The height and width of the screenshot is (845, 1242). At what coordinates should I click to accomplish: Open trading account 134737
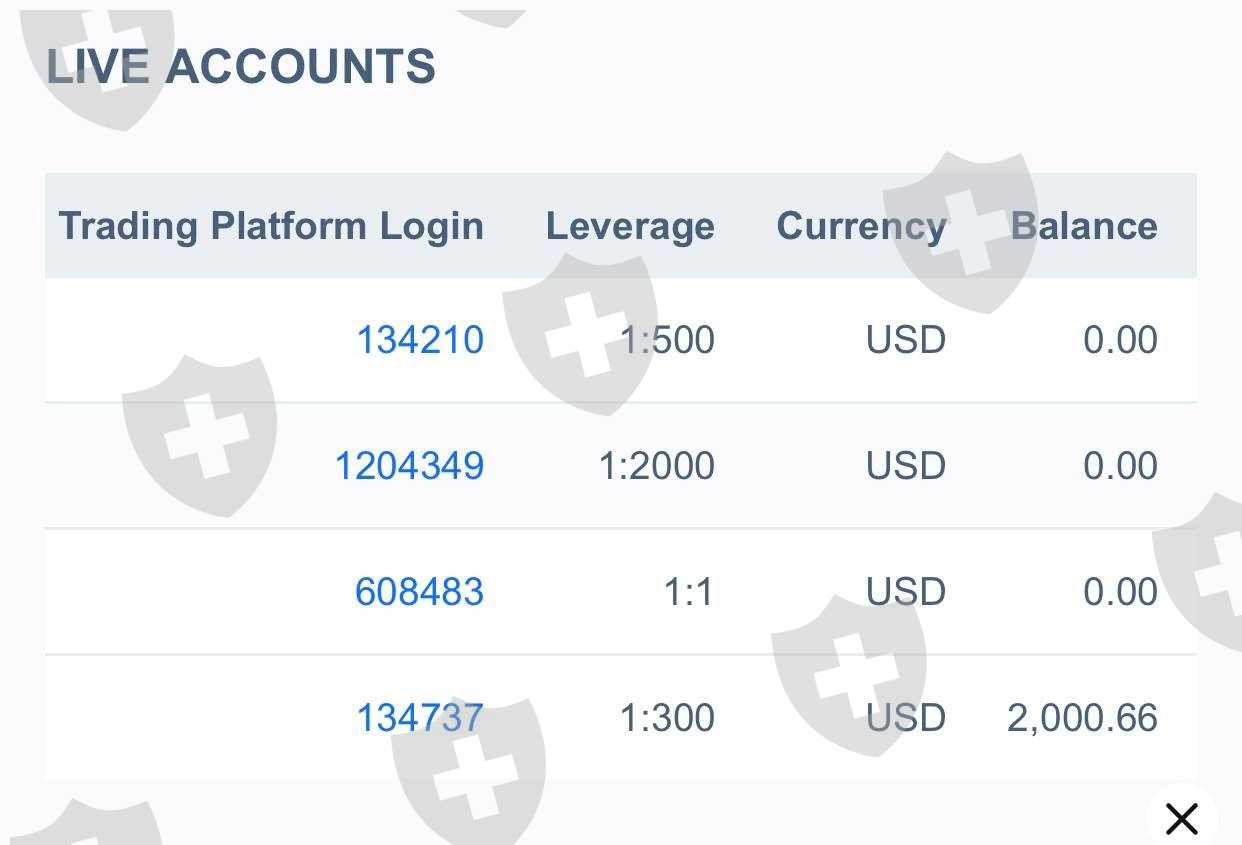pyautogui.click(x=420, y=718)
